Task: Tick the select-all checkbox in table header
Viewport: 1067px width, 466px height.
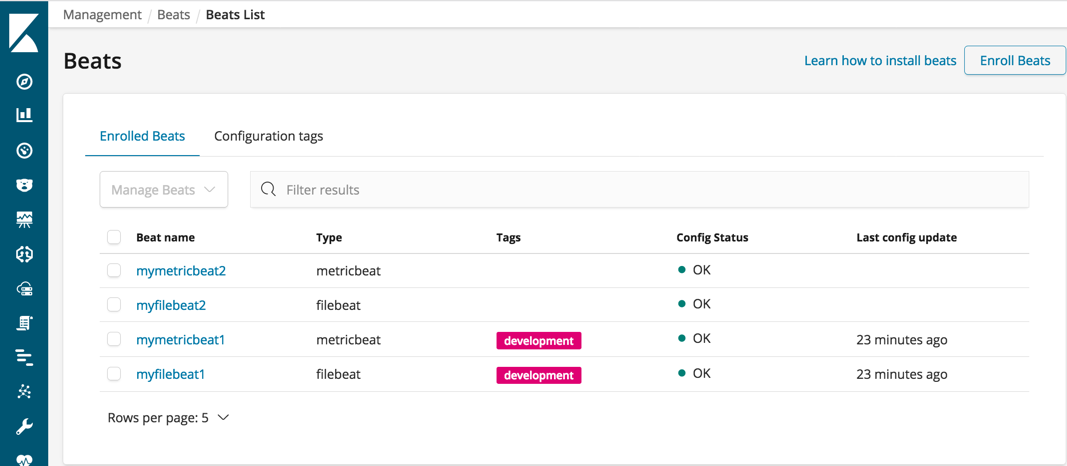Action: (114, 238)
